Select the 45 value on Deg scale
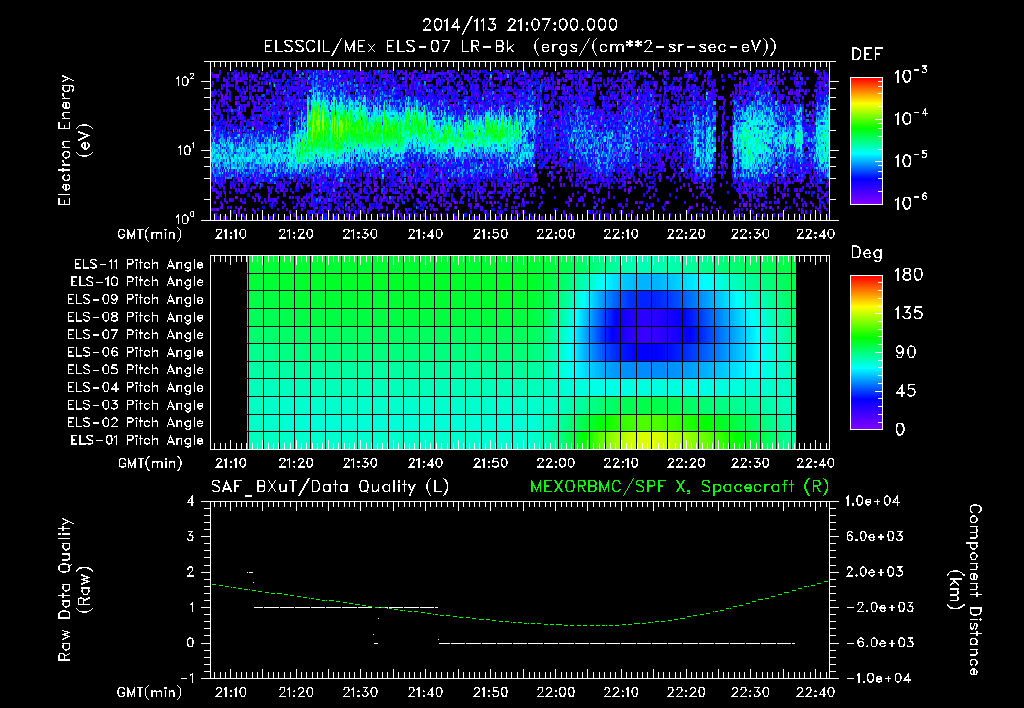1024x708 pixels. [906, 391]
